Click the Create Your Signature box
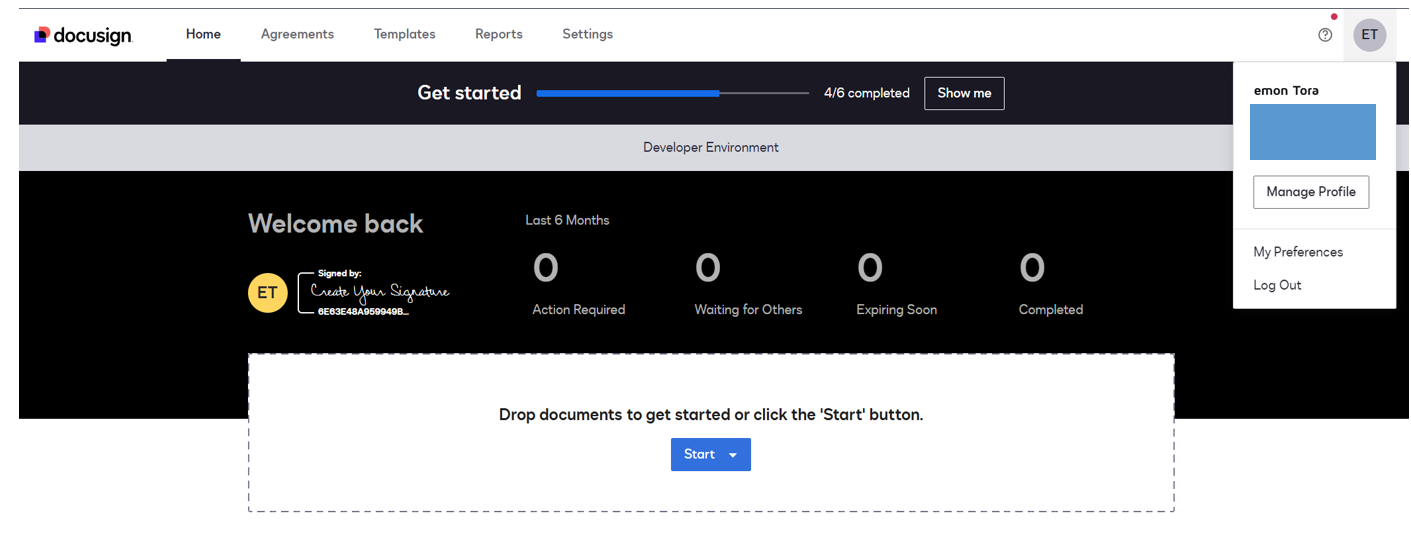1411x554 pixels. tap(375, 292)
